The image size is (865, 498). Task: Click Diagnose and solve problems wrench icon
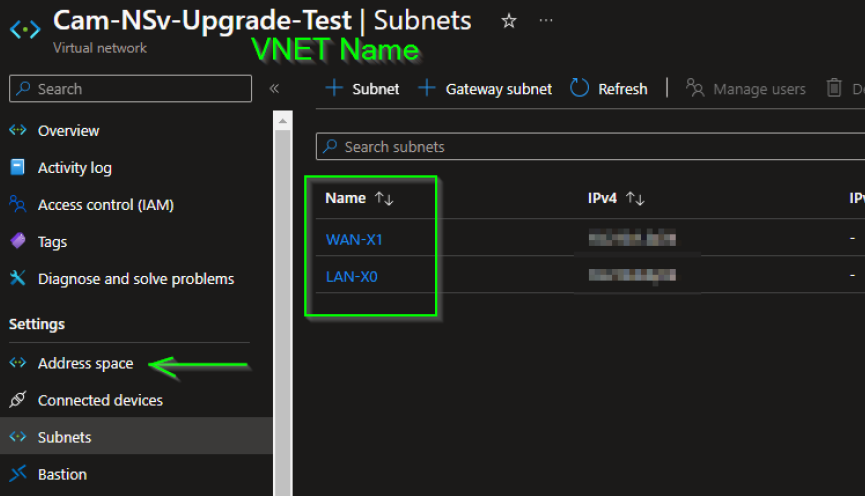[17, 279]
